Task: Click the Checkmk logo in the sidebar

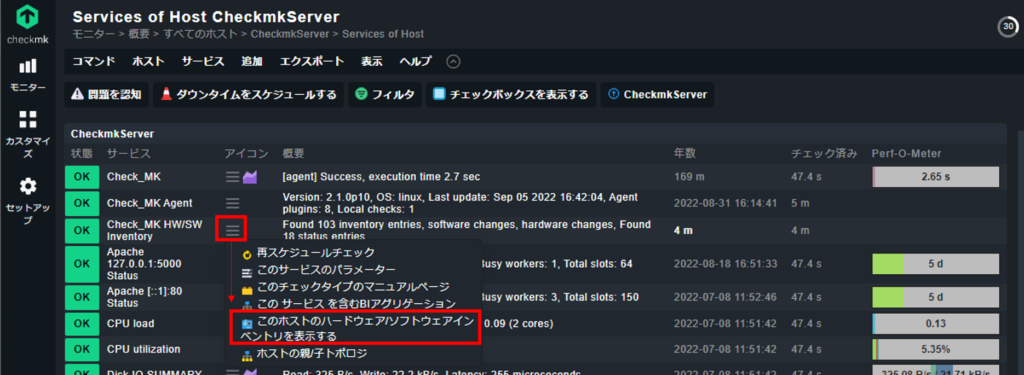Action: coord(27,25)
